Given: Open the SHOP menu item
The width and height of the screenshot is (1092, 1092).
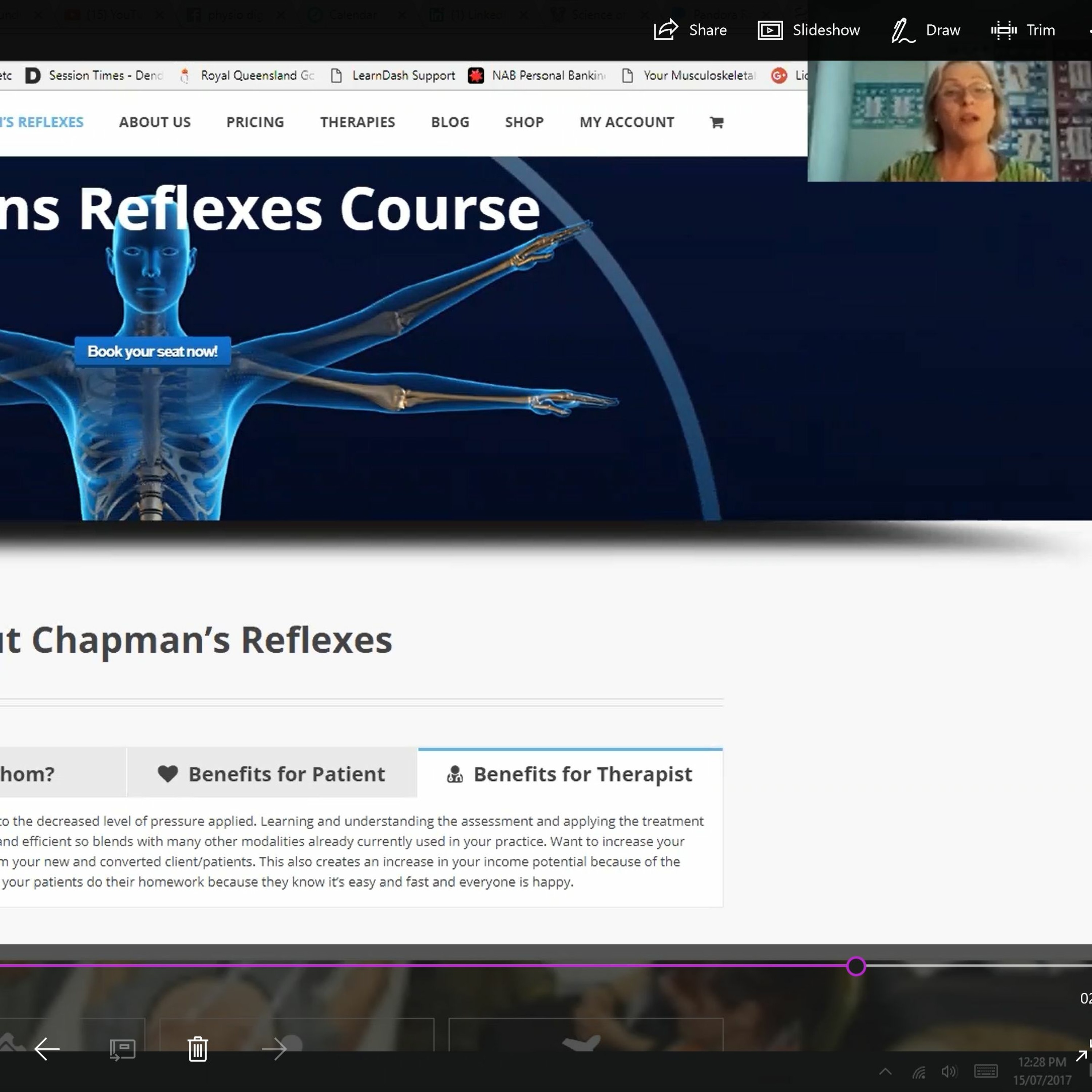Looking at the screenshot, I should (525, 122).
